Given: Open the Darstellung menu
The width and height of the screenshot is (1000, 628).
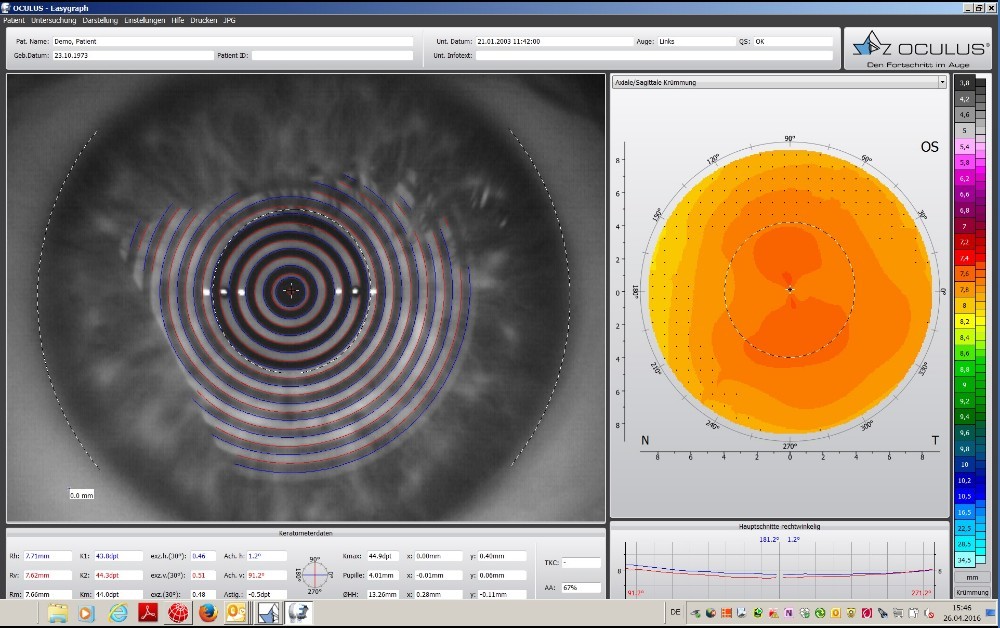Looking at the screenshot, I should [100, 20].
